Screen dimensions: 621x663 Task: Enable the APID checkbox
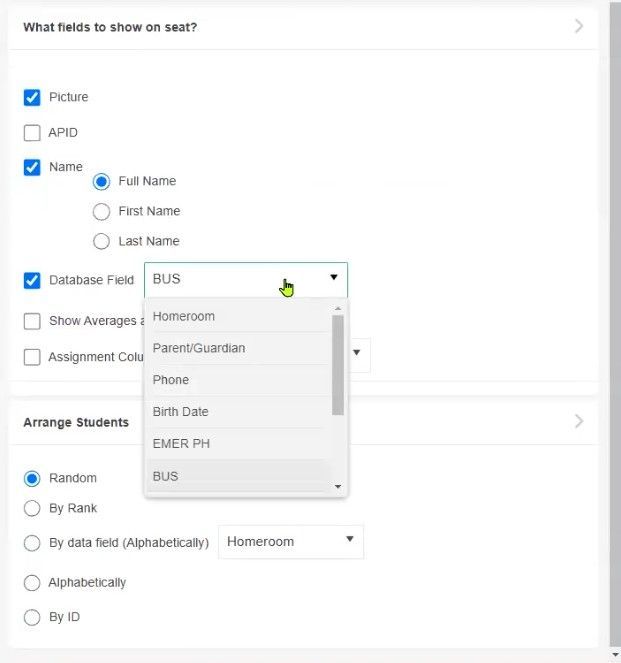click(32, 133)
